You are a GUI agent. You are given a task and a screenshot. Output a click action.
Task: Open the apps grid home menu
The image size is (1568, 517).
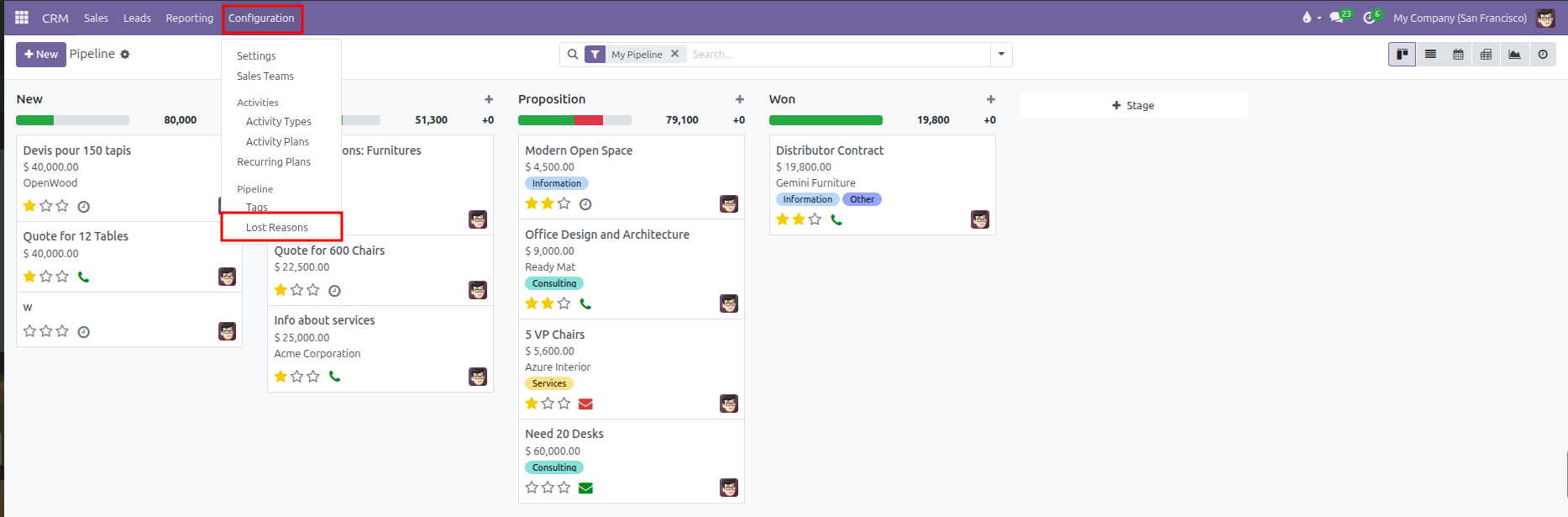click(22, 18)
